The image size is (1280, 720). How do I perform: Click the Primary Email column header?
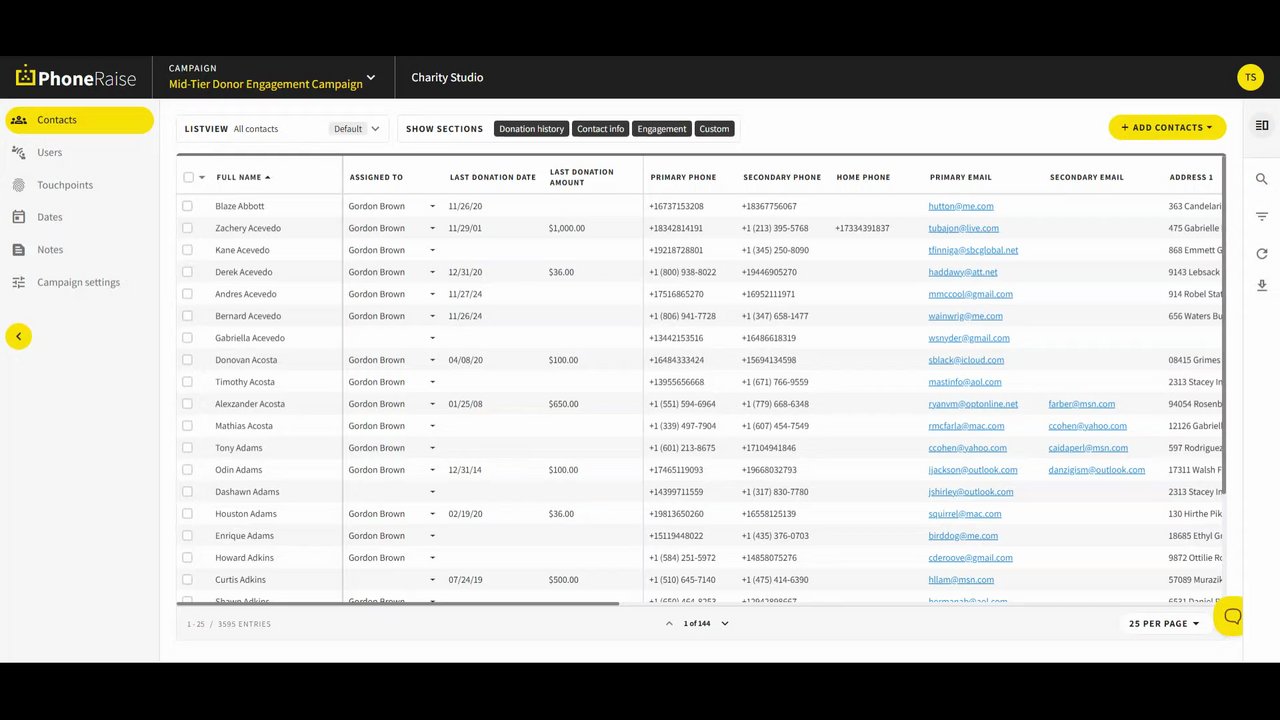pos(961,177)
